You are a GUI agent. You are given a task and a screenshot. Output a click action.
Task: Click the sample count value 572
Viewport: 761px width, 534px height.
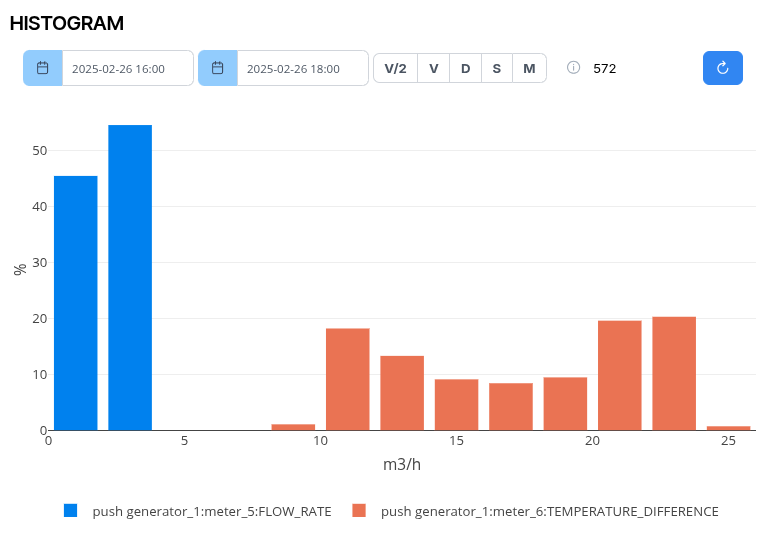pos(605,69)
